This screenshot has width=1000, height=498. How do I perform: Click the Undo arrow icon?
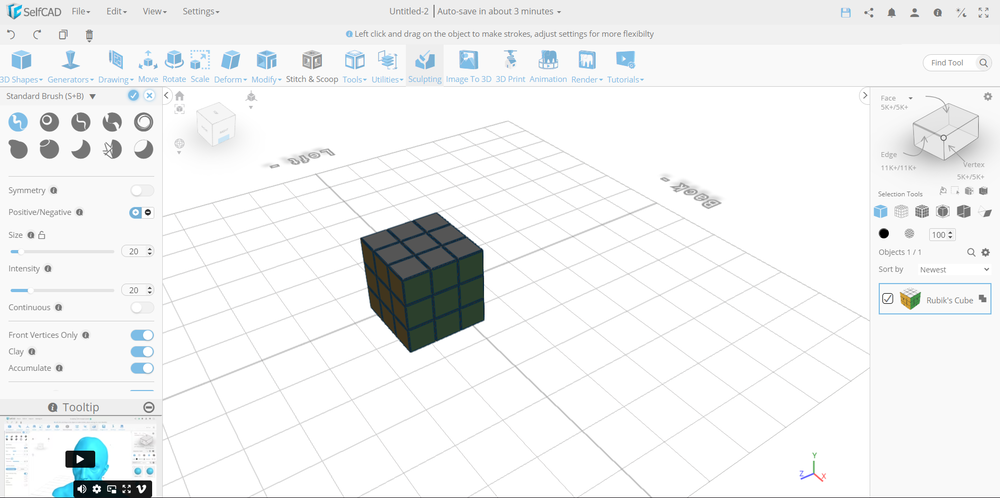pyautogui.click(x=11, y=35)
